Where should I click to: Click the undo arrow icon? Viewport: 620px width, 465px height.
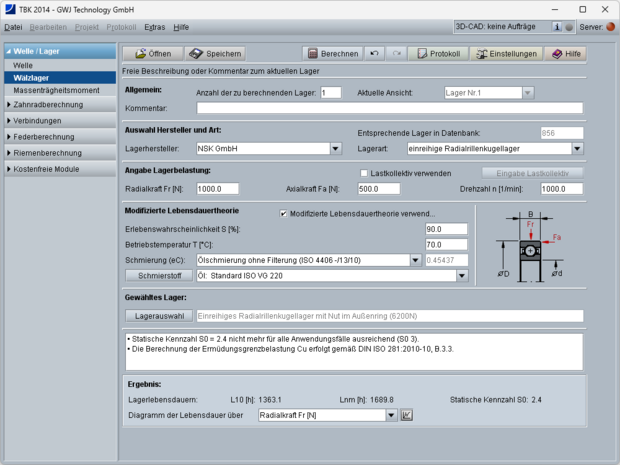[374, 53]
